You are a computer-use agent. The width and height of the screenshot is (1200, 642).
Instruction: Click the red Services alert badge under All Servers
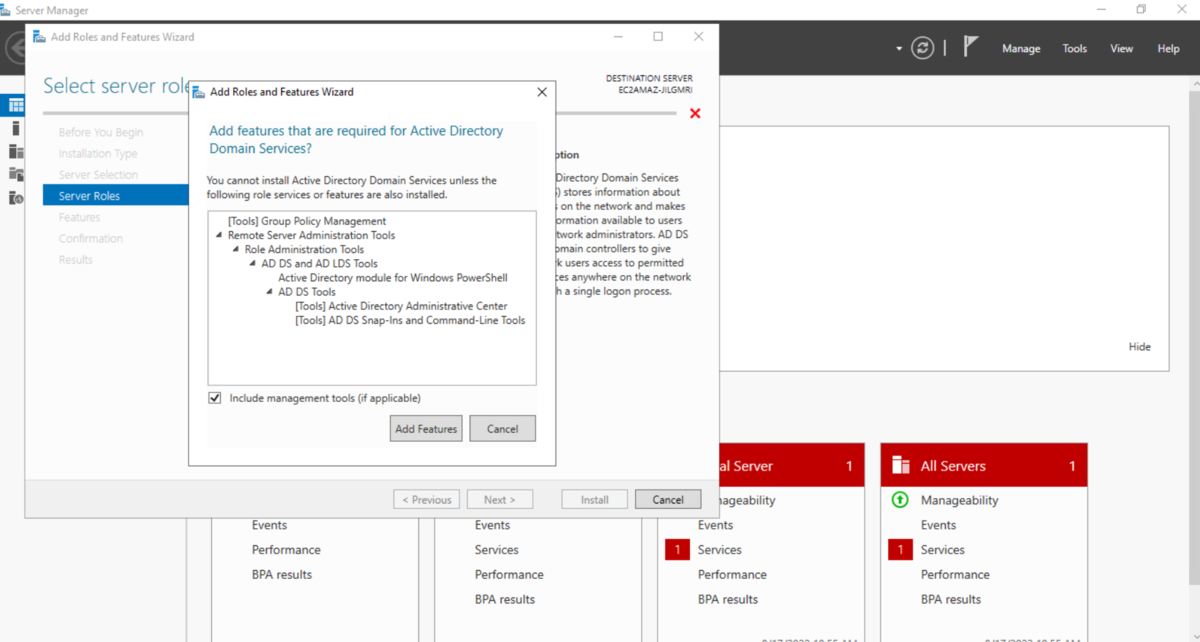click(x=899, y=549)
